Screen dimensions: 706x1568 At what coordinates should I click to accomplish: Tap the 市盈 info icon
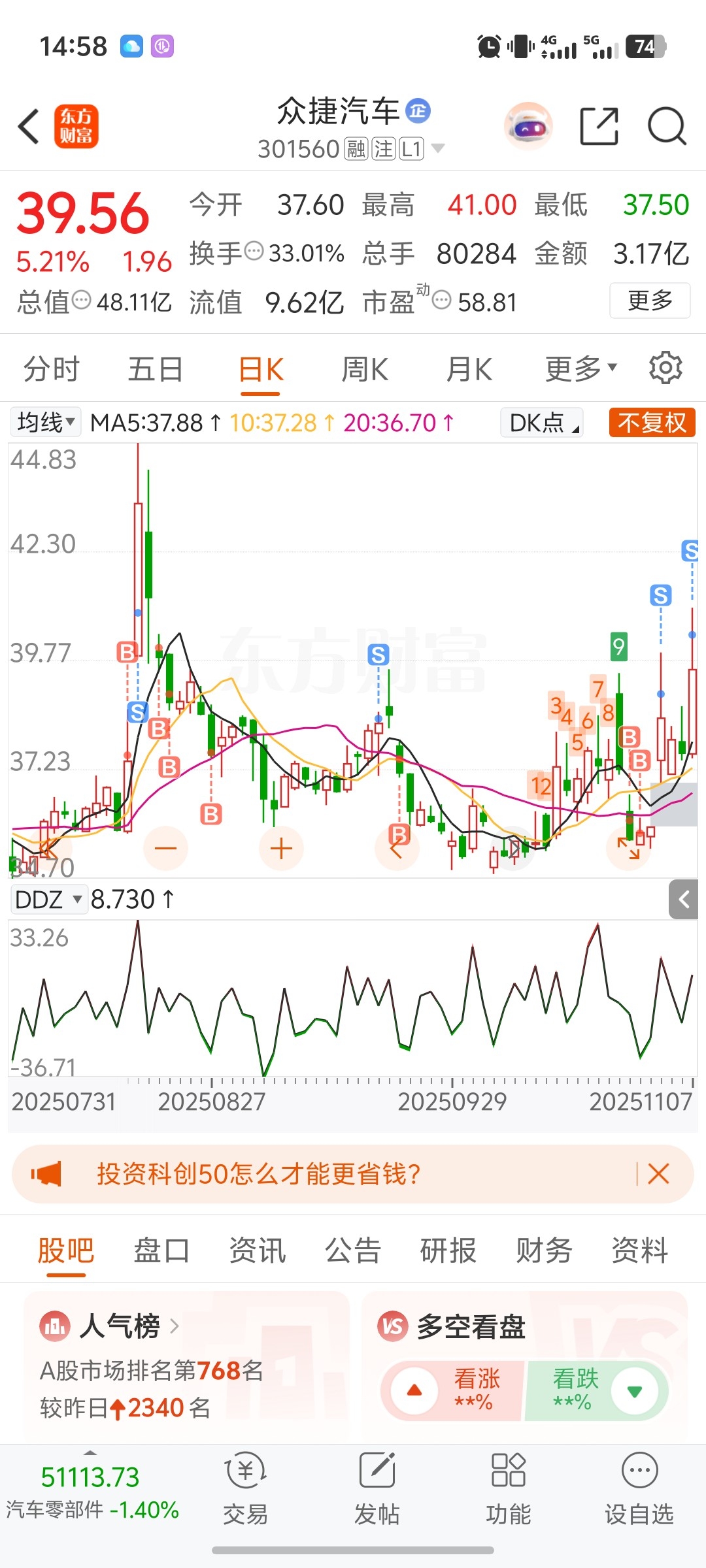442,300
